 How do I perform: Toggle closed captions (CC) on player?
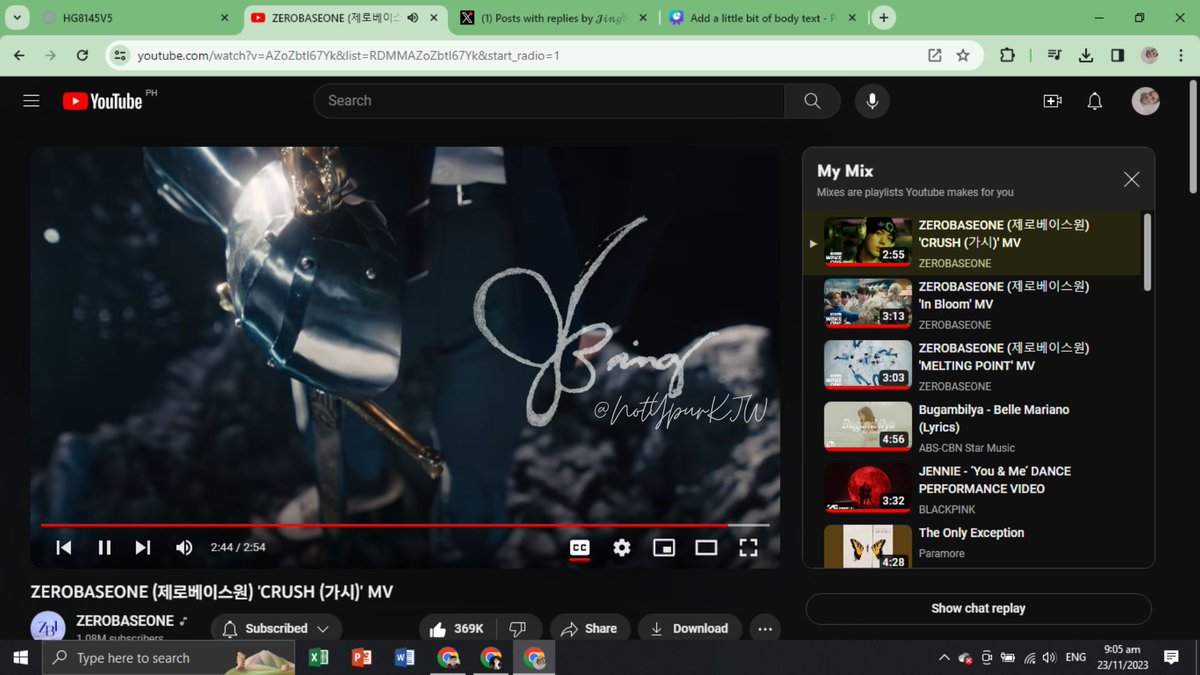(580, 547)
